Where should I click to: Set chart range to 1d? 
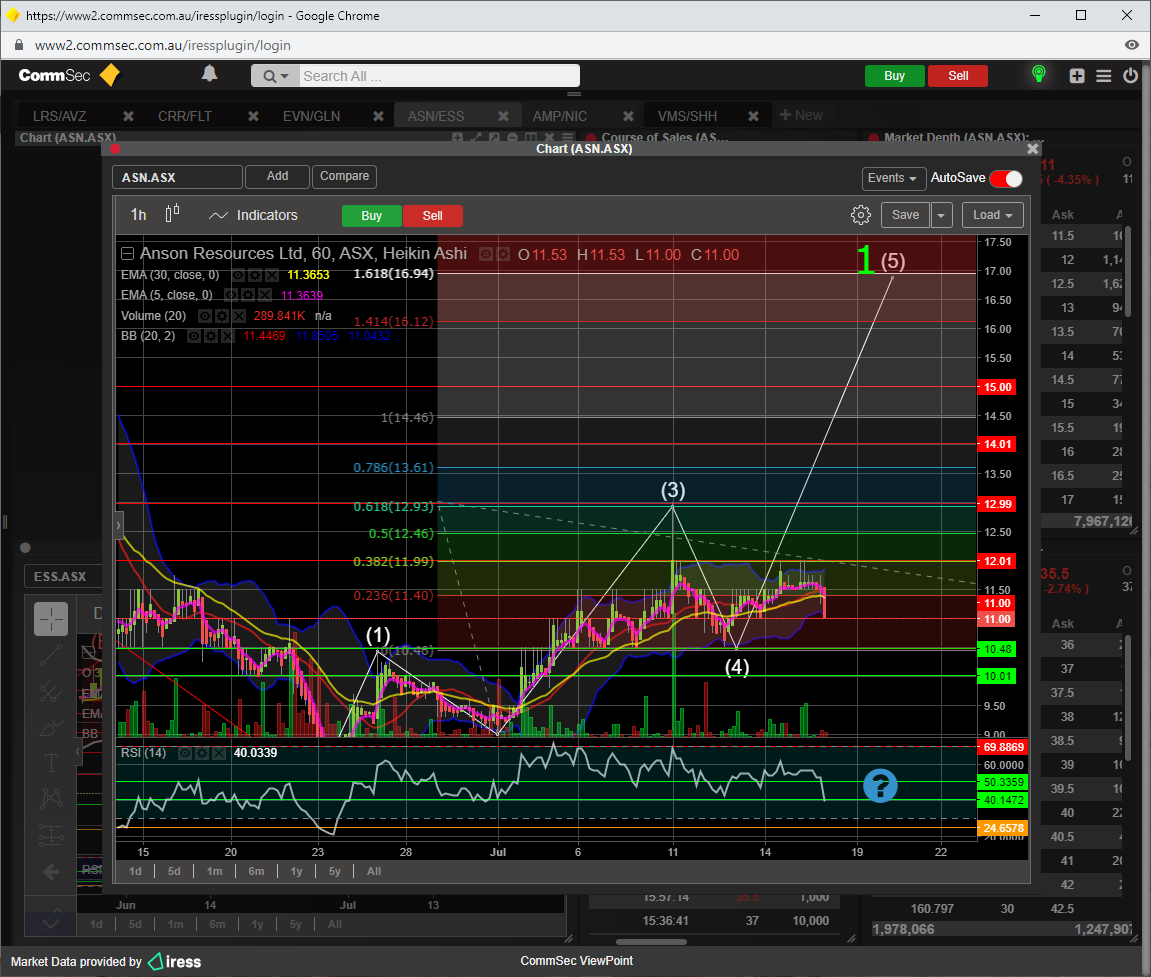[x=136, y=871]
